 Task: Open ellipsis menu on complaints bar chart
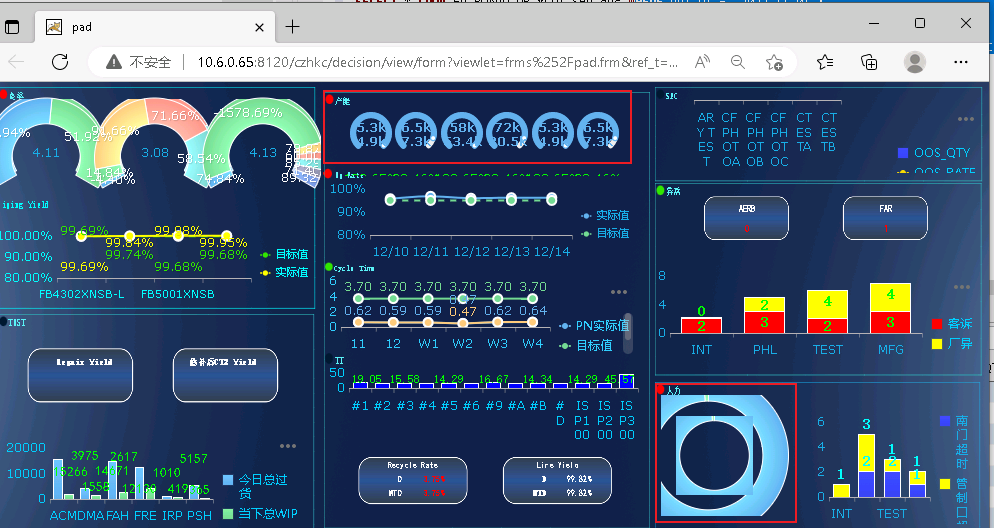(x=962, y=287)
